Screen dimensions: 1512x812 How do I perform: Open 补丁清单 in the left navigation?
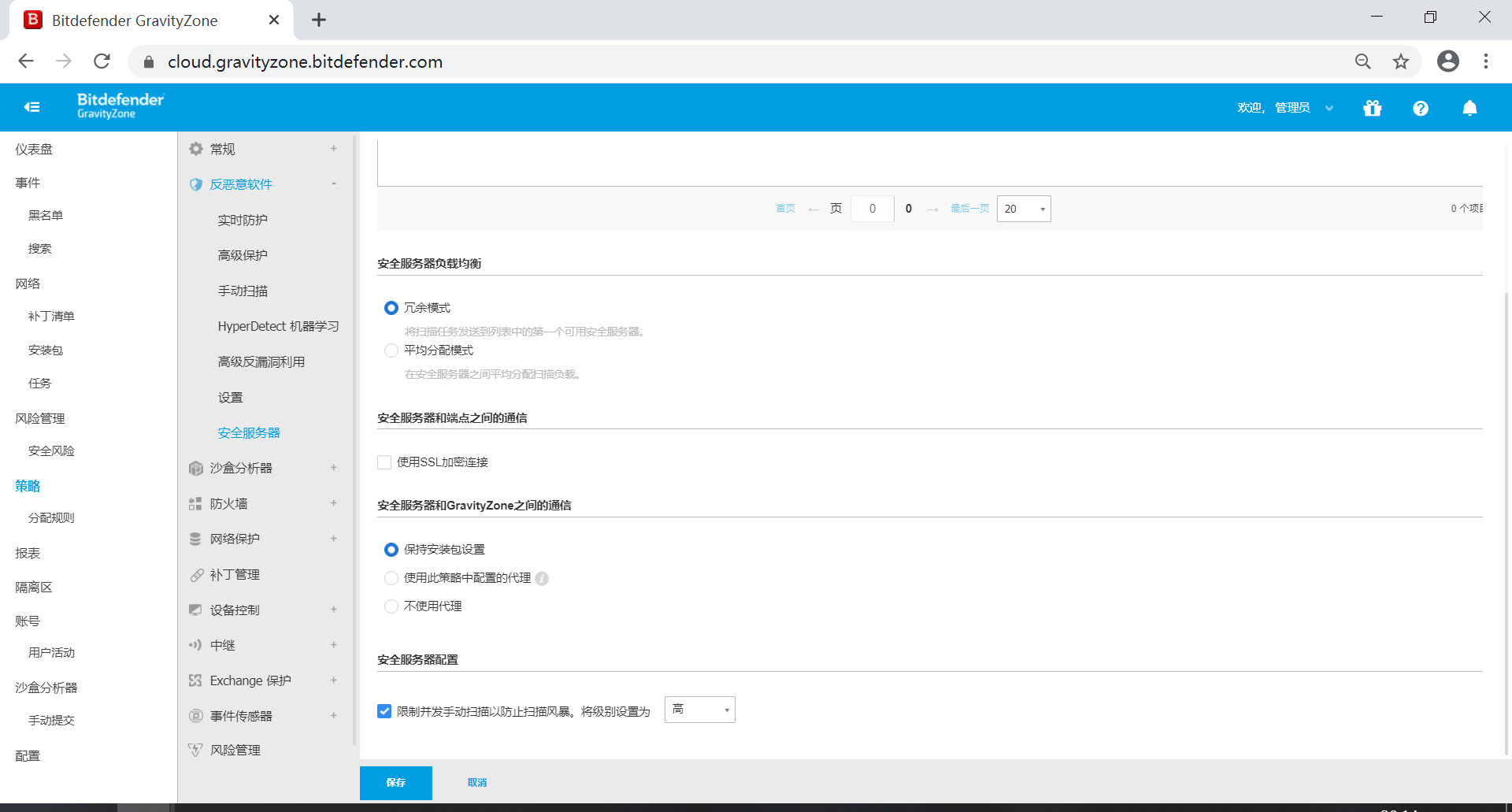click(51, 317)
